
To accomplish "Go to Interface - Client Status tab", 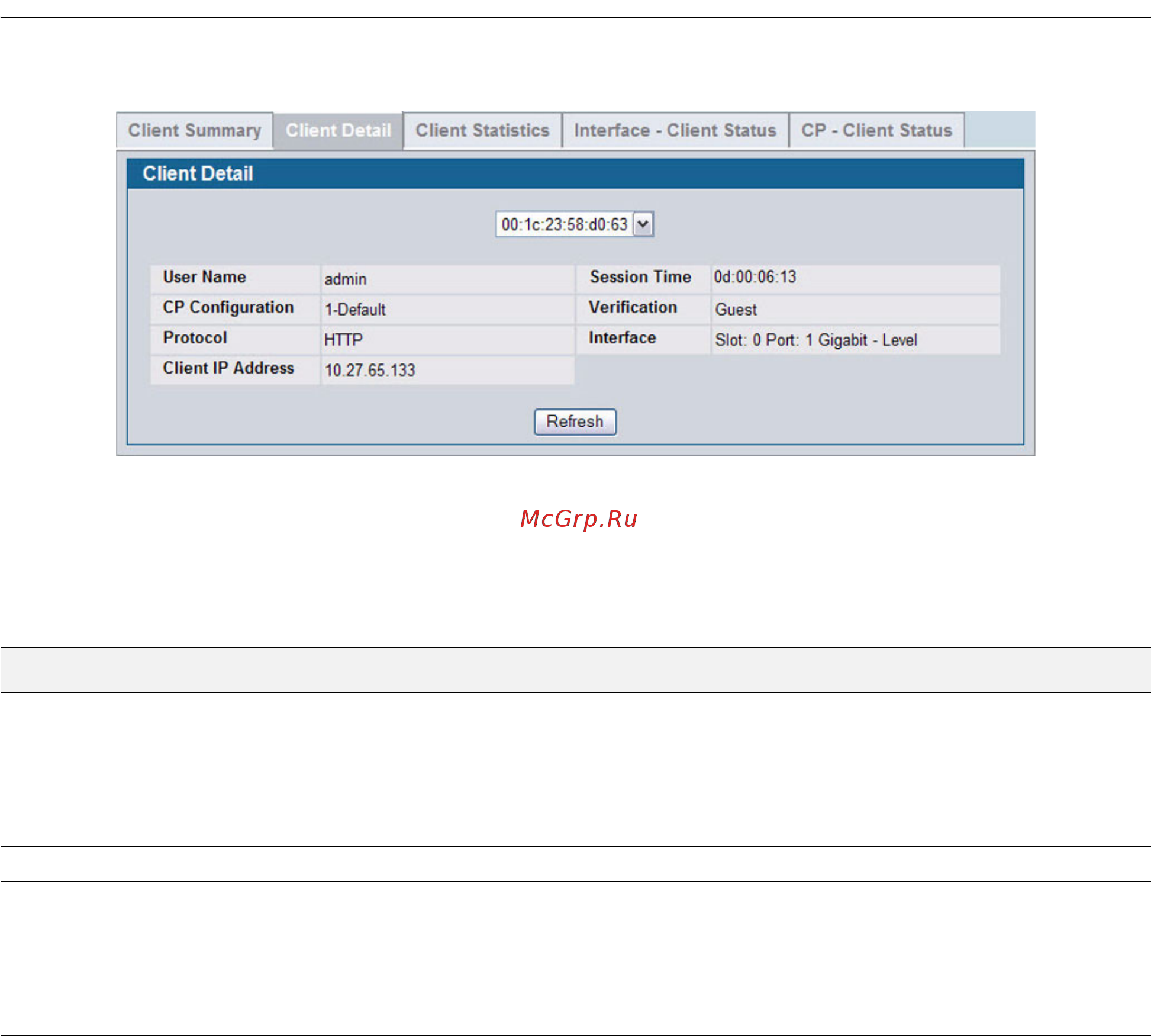I will click(x=675, y=130).
